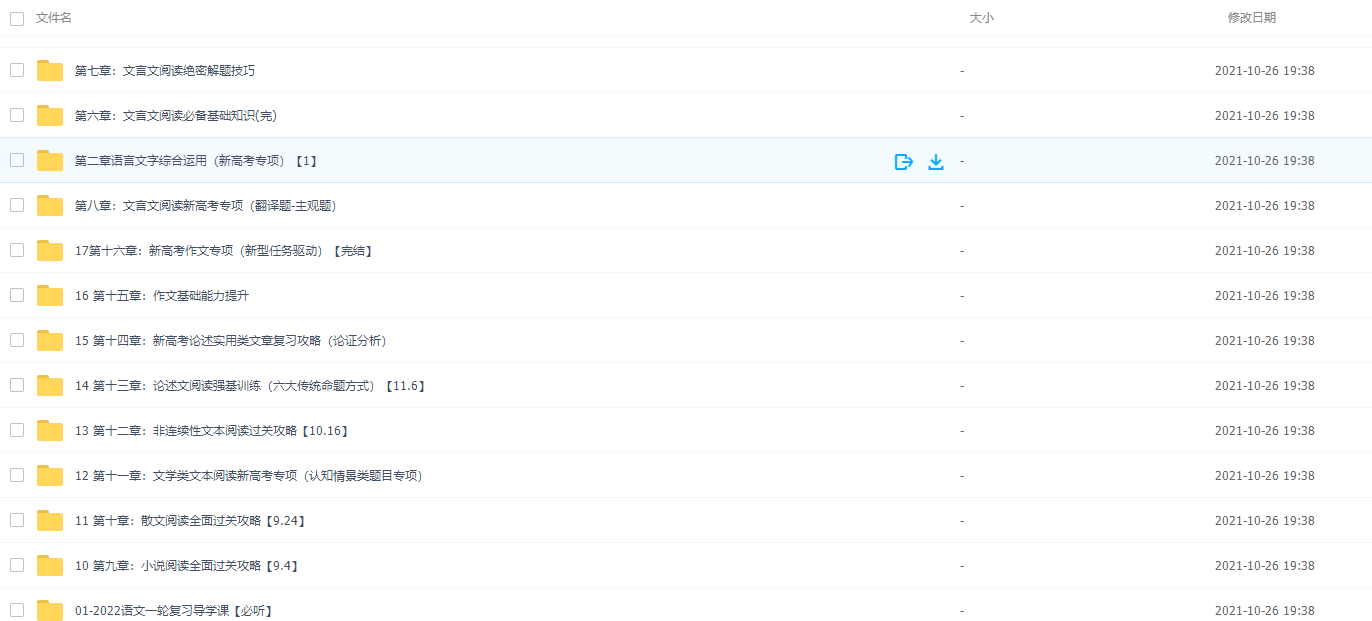Click the share icon on 第二章 row

coord(903,161)
